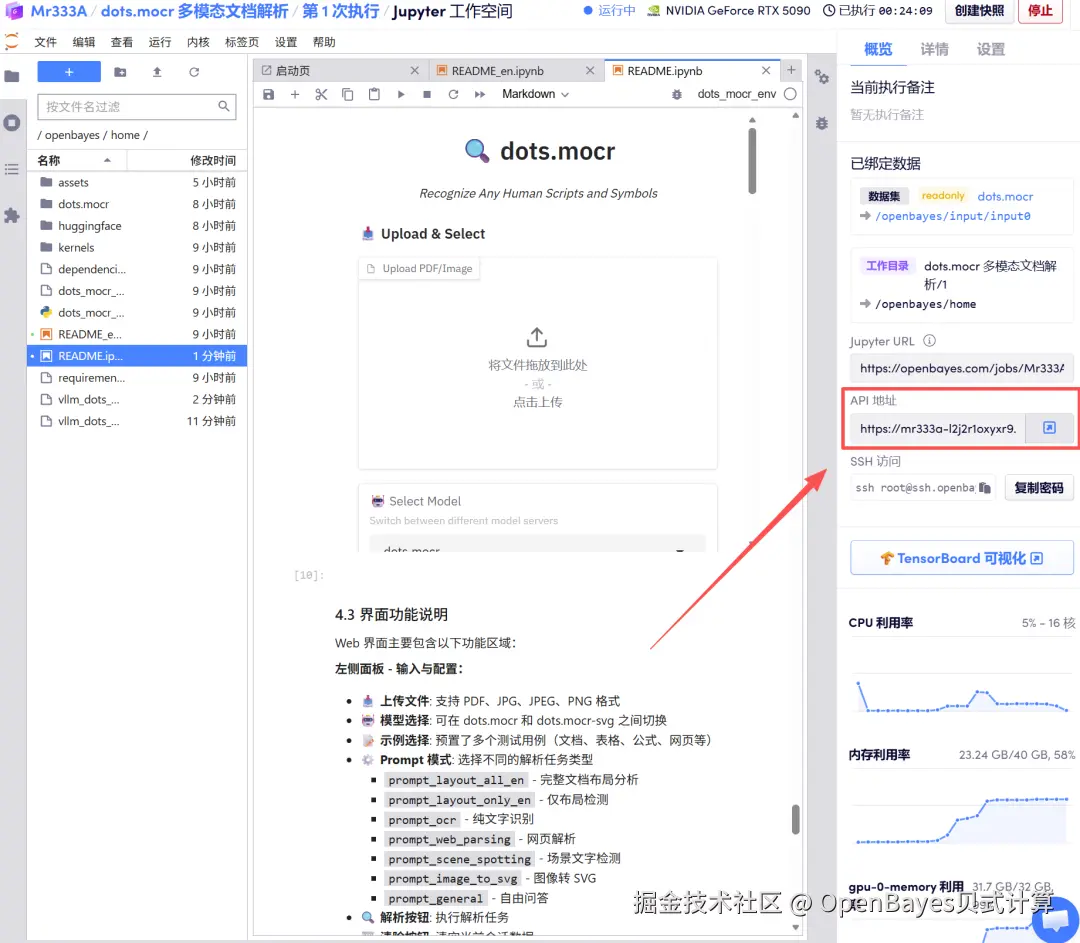Run the selected cell
The height and width of the screenshot is (943, 1080).
click(x=401, y=94)
